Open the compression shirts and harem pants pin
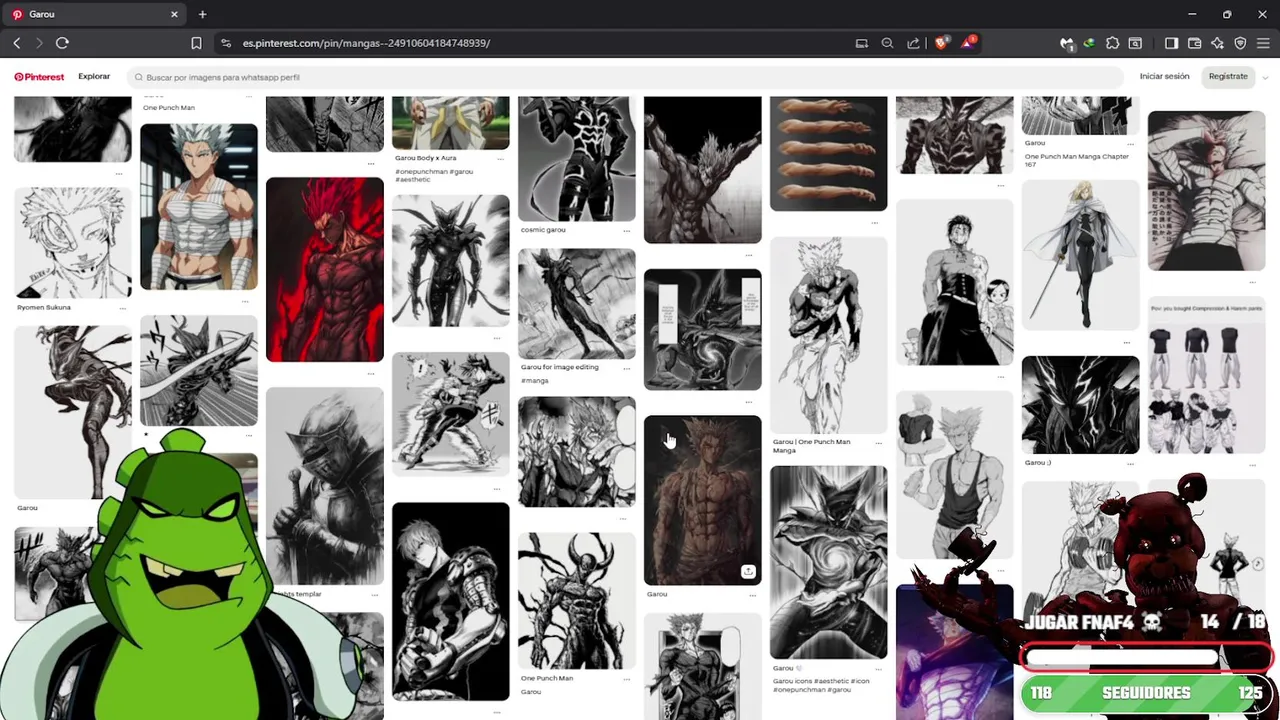This screenshot has height=720, width=1280. 1206,375
